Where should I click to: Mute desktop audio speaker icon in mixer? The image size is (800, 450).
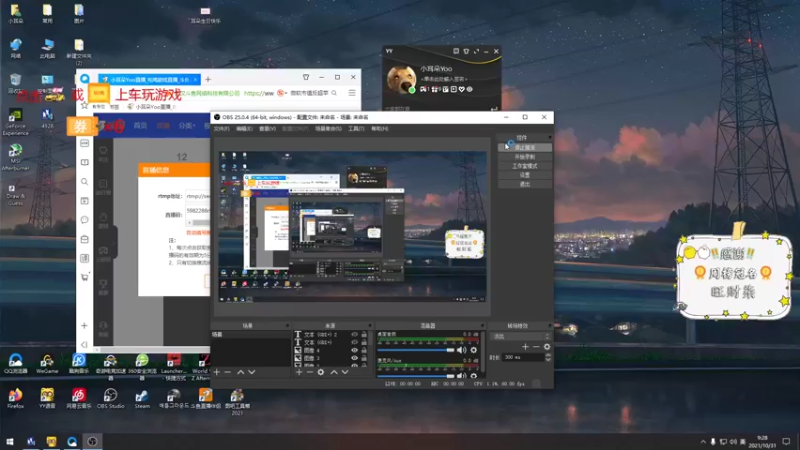coord(461,350)
